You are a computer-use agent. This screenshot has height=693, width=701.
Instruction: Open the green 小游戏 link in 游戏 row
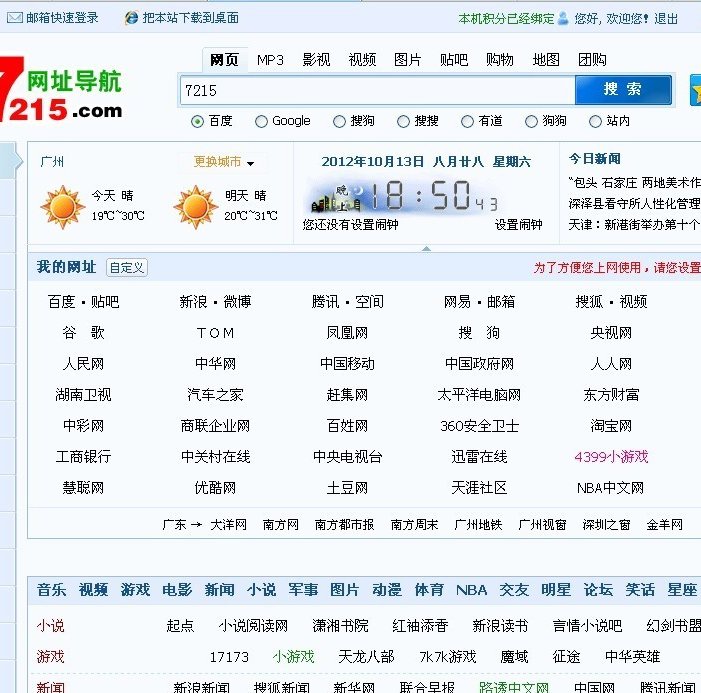(294, 656)
